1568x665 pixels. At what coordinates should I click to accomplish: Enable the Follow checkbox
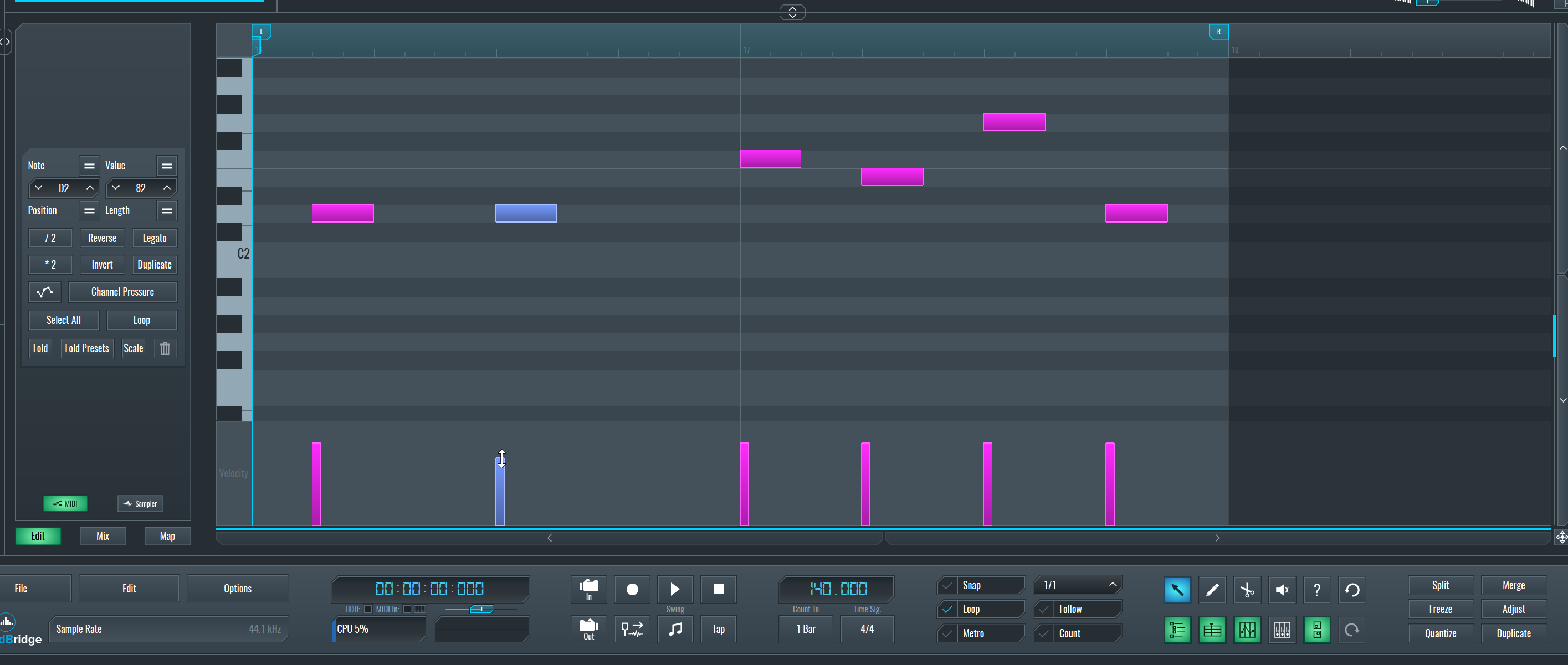[x=1043, y=609]
